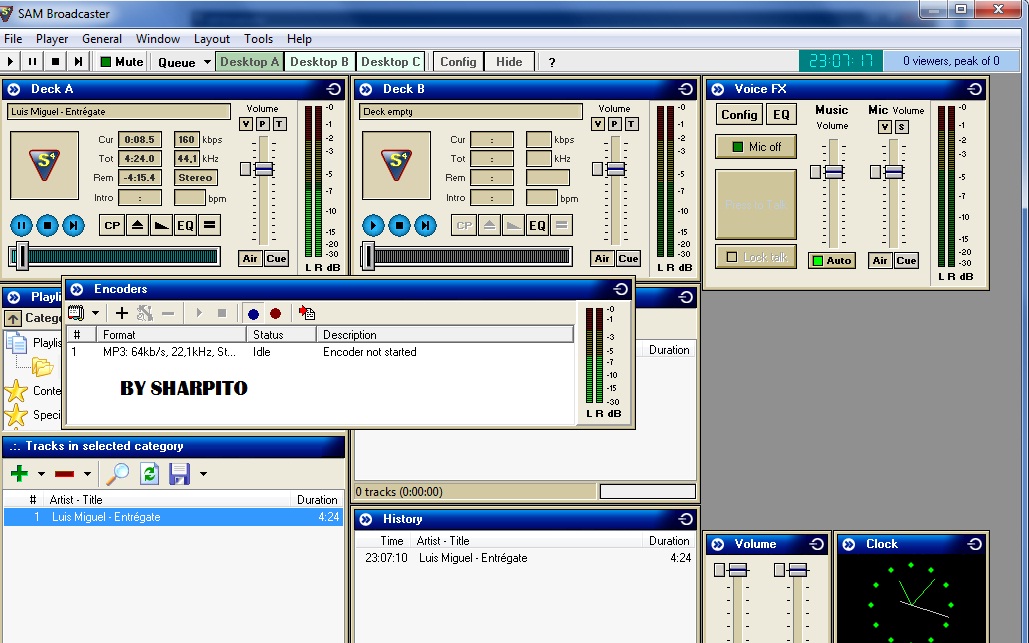Click red dot icon in Encoders toolbar
1029x643 pixels.
[276, 314]
